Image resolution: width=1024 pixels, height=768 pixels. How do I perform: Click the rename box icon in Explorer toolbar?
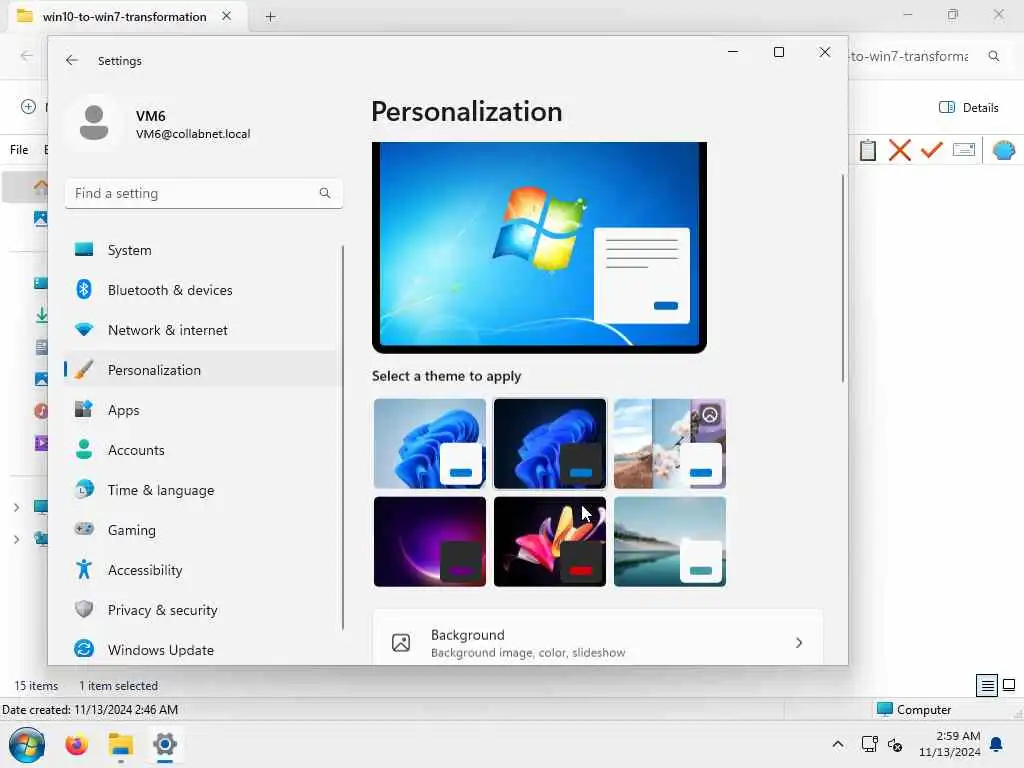pos(964,150)
